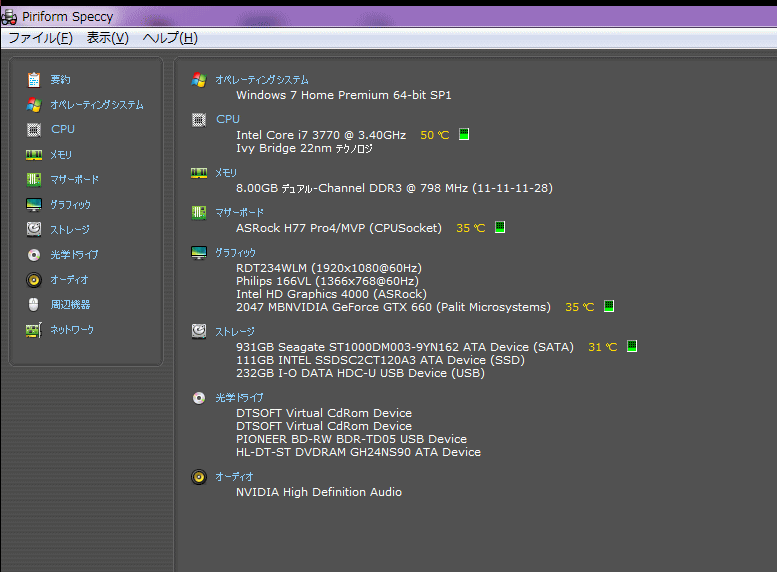Click the 光学ドライブ heading in summary panel
The image size is (777, 572).
point(239,398)
